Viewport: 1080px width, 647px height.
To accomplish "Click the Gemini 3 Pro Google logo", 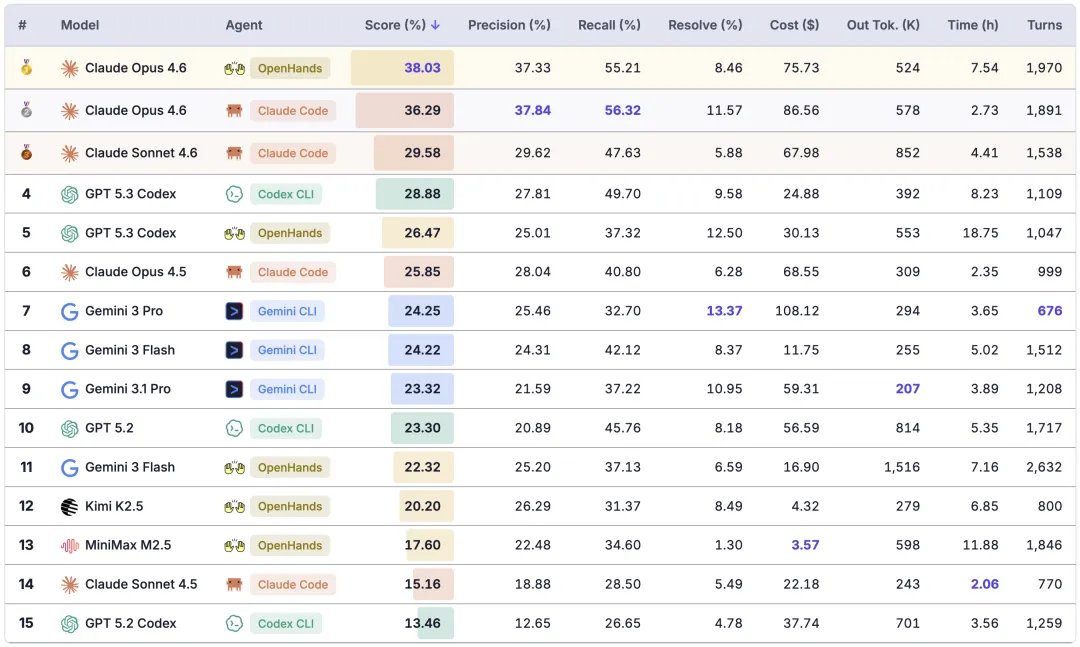I will (x=70, y=311).
